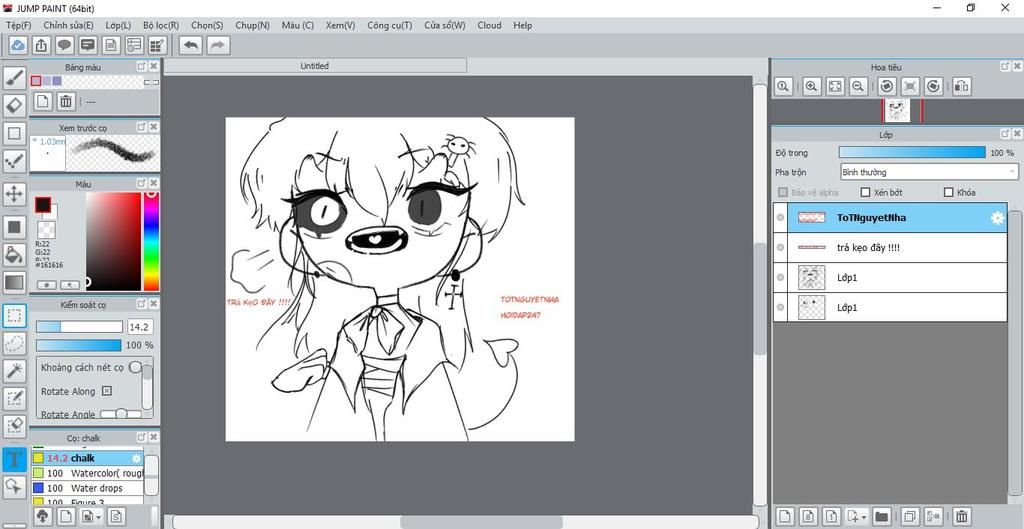
Task: Zoom in using Navigator magnifier plus
Action: click(x=812, y=86)
